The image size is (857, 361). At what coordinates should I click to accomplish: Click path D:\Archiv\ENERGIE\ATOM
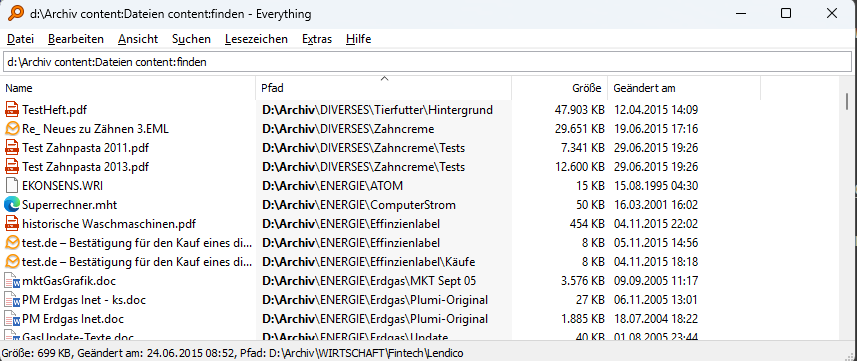332,186
